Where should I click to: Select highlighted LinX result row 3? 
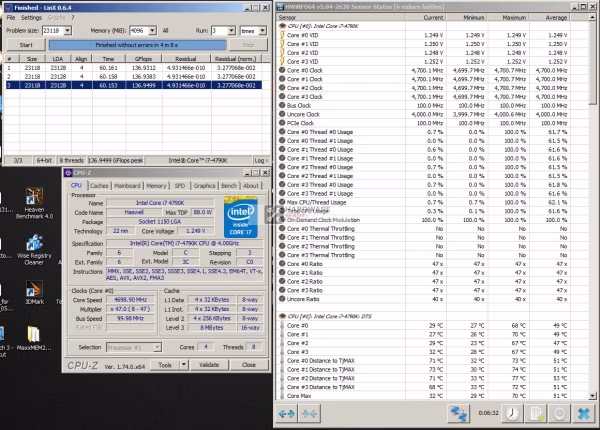(133, 85)
